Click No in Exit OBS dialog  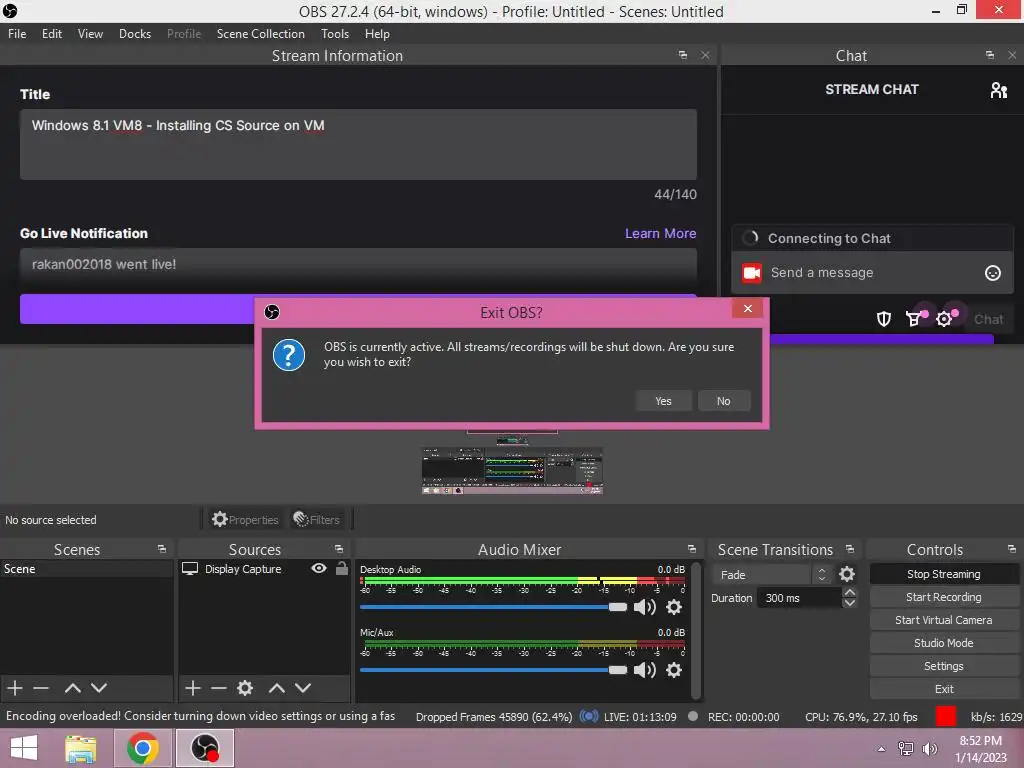click(x=724, y=401)
